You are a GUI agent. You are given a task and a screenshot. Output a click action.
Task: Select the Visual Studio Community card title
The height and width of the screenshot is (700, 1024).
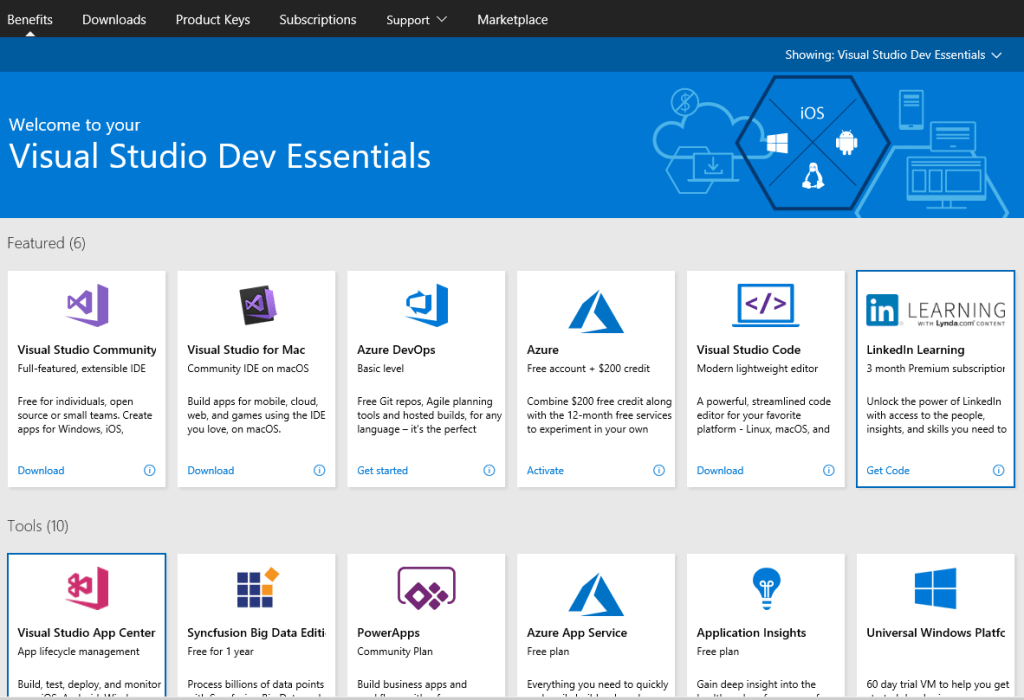click(87, 350)
